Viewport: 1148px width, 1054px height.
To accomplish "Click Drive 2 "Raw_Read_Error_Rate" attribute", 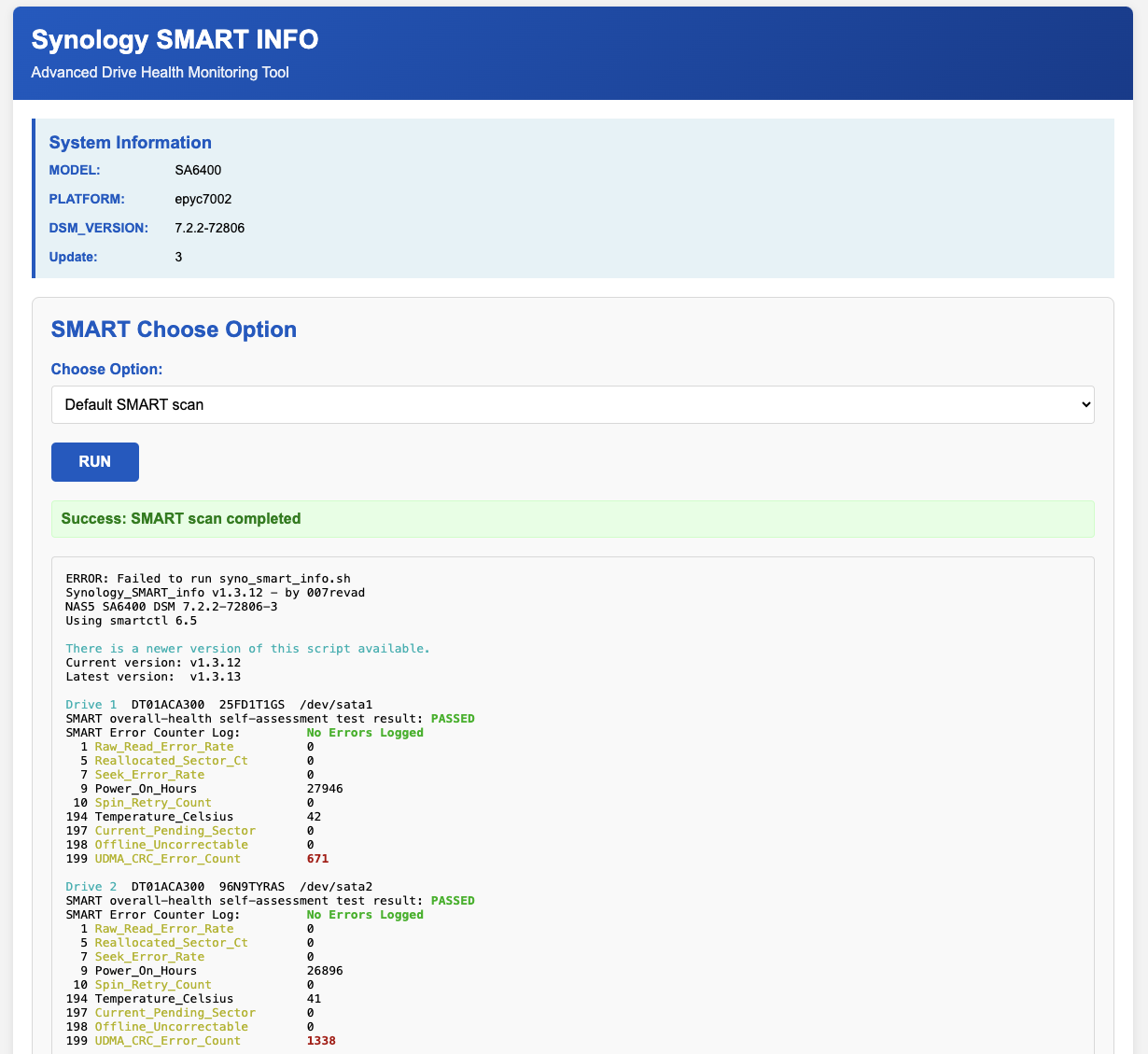I will (164, 929).
